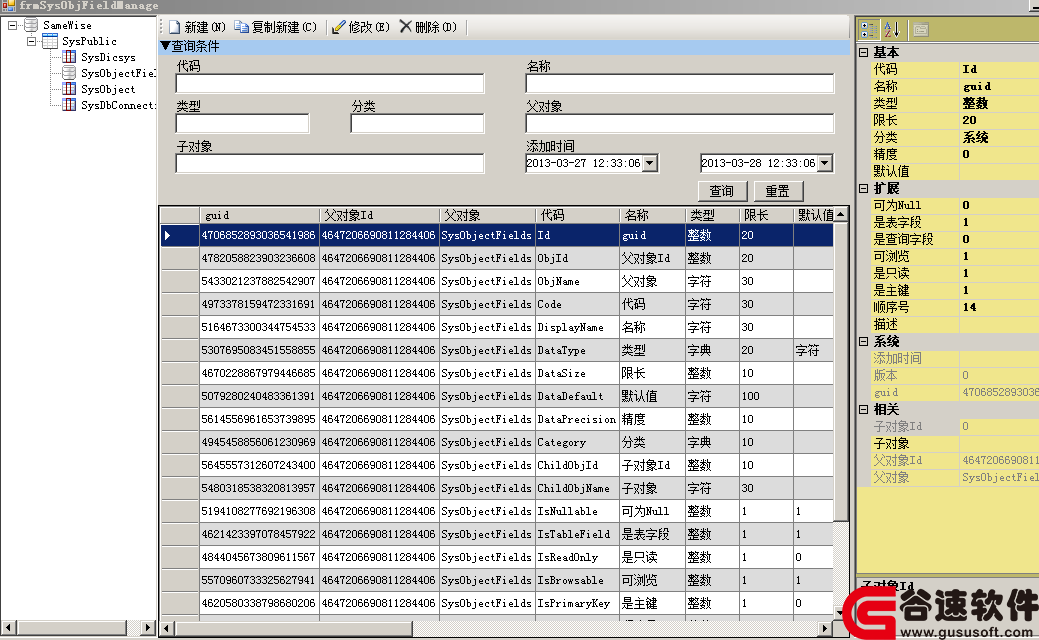Viewport: 1039px width, 640px height.
Task: Select the IsNullable cell in grid
Action: (576, 511)
